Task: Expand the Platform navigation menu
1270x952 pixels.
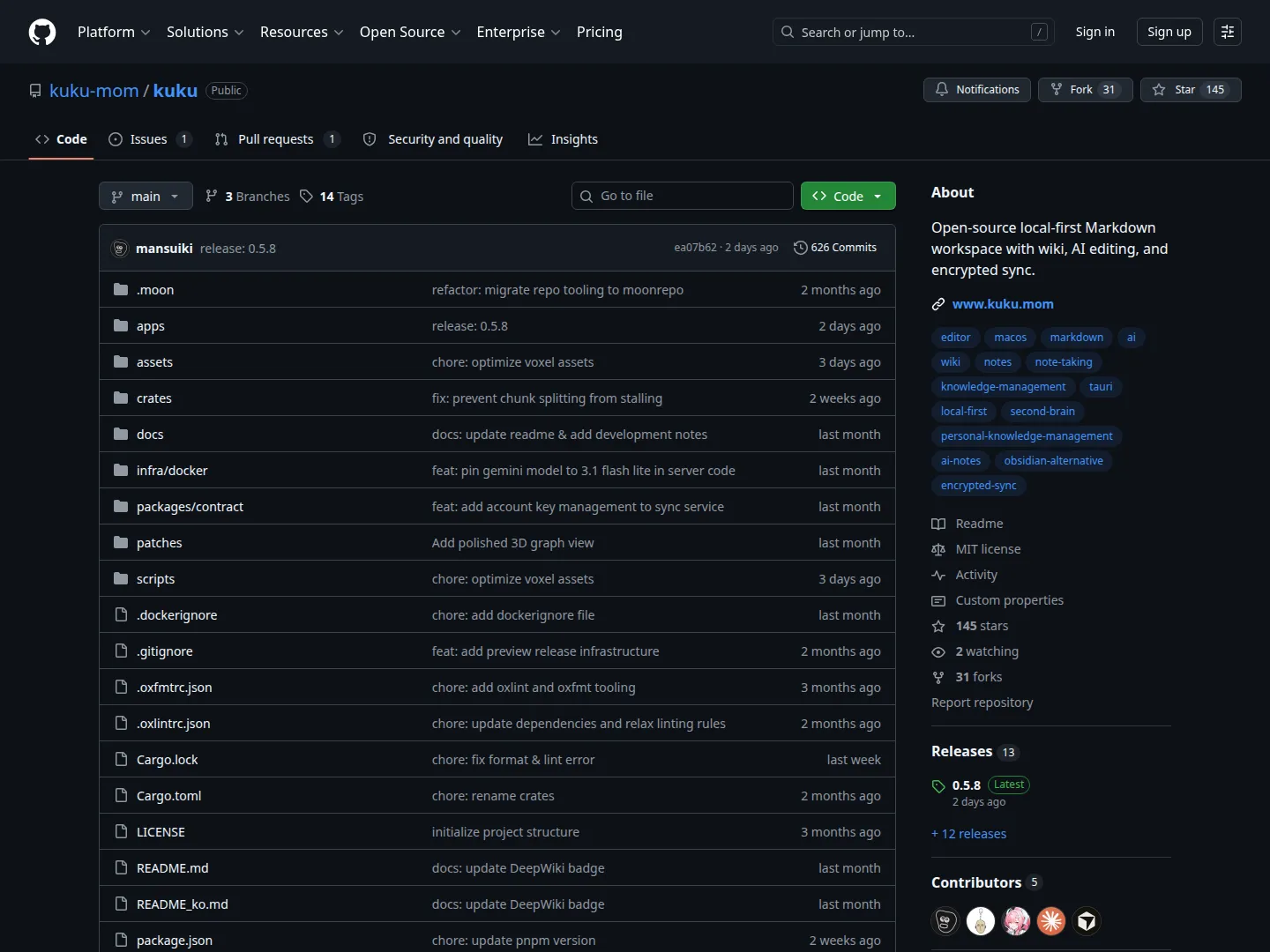Action: (x=114, y=32)
